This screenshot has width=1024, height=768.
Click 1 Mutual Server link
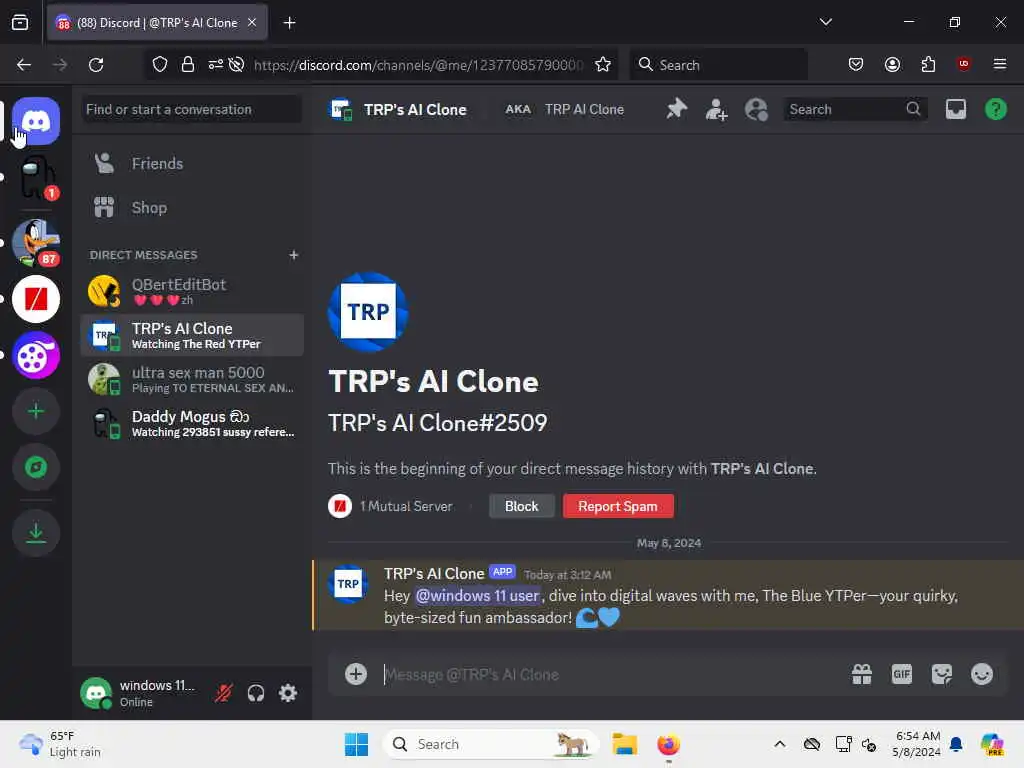click(x=406, y=506)
